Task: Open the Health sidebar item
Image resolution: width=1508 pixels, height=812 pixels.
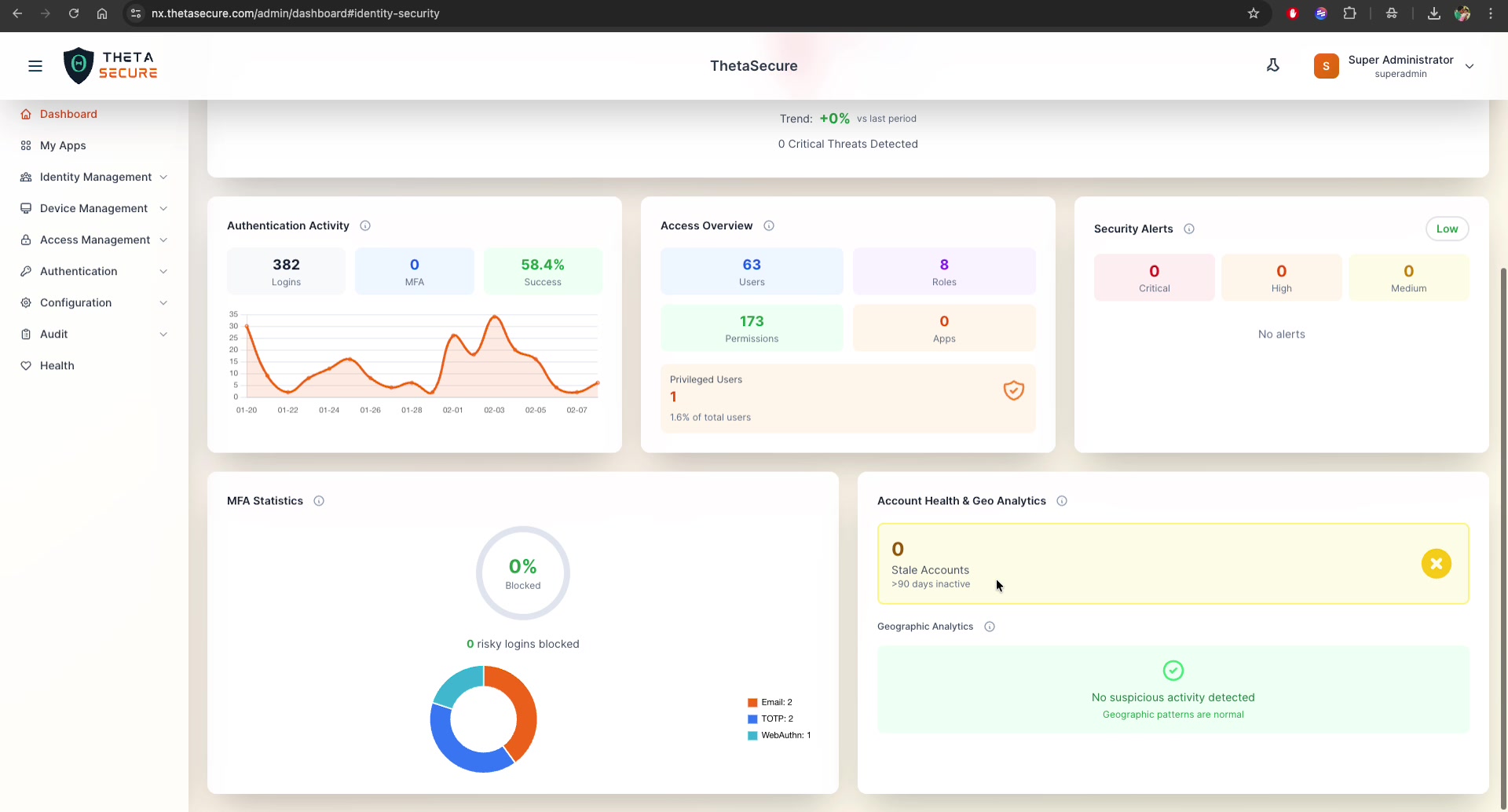Action: (57, 365)
